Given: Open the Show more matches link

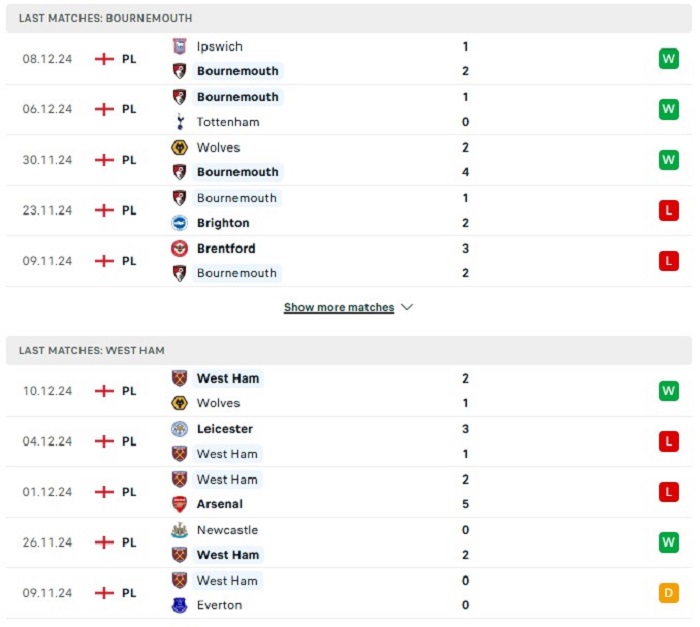Looking at the screenshot, I should (x=339, y=307).
